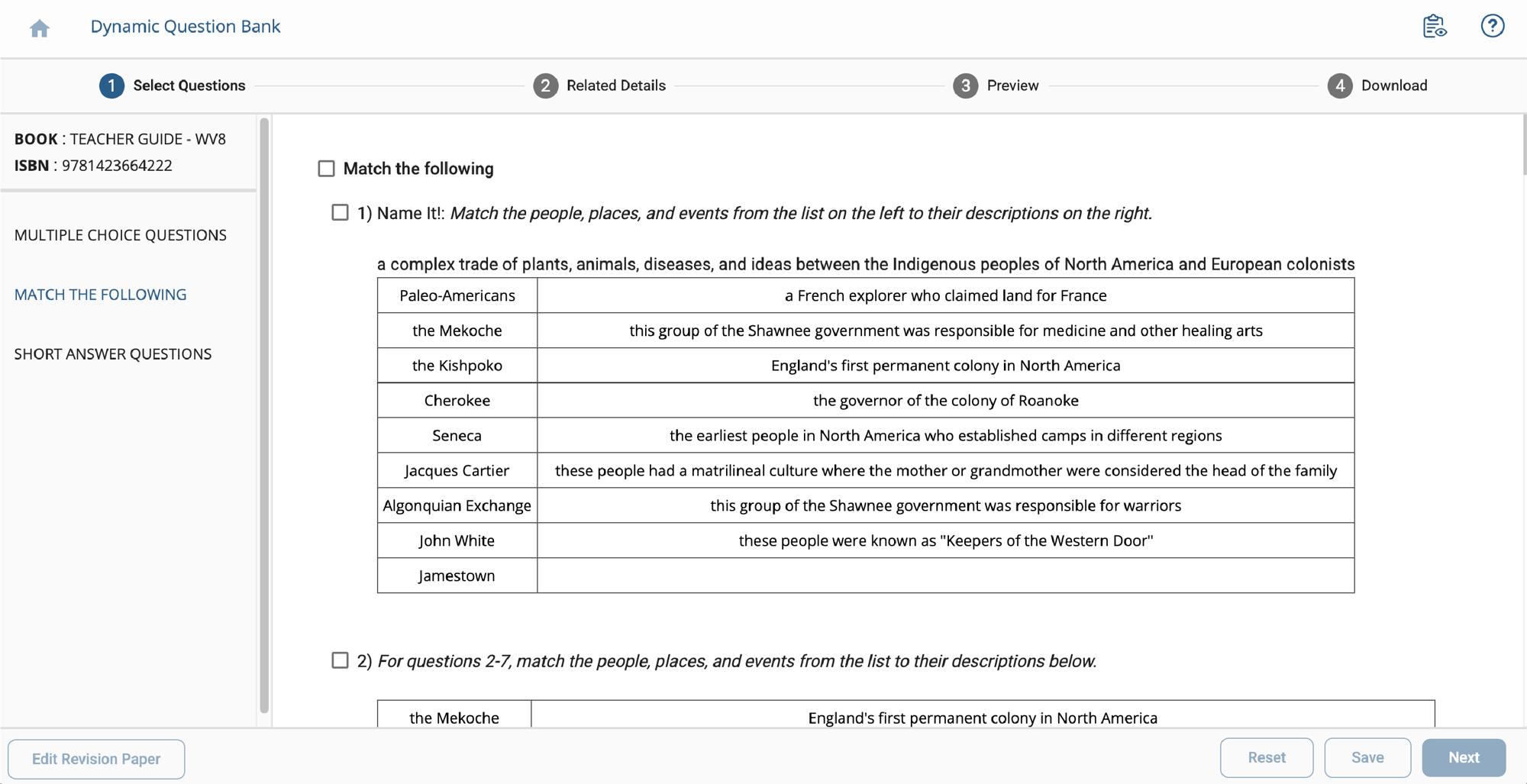
Task: Open the Help icon
Action: pyautogui.click(x=1492, y=26)
